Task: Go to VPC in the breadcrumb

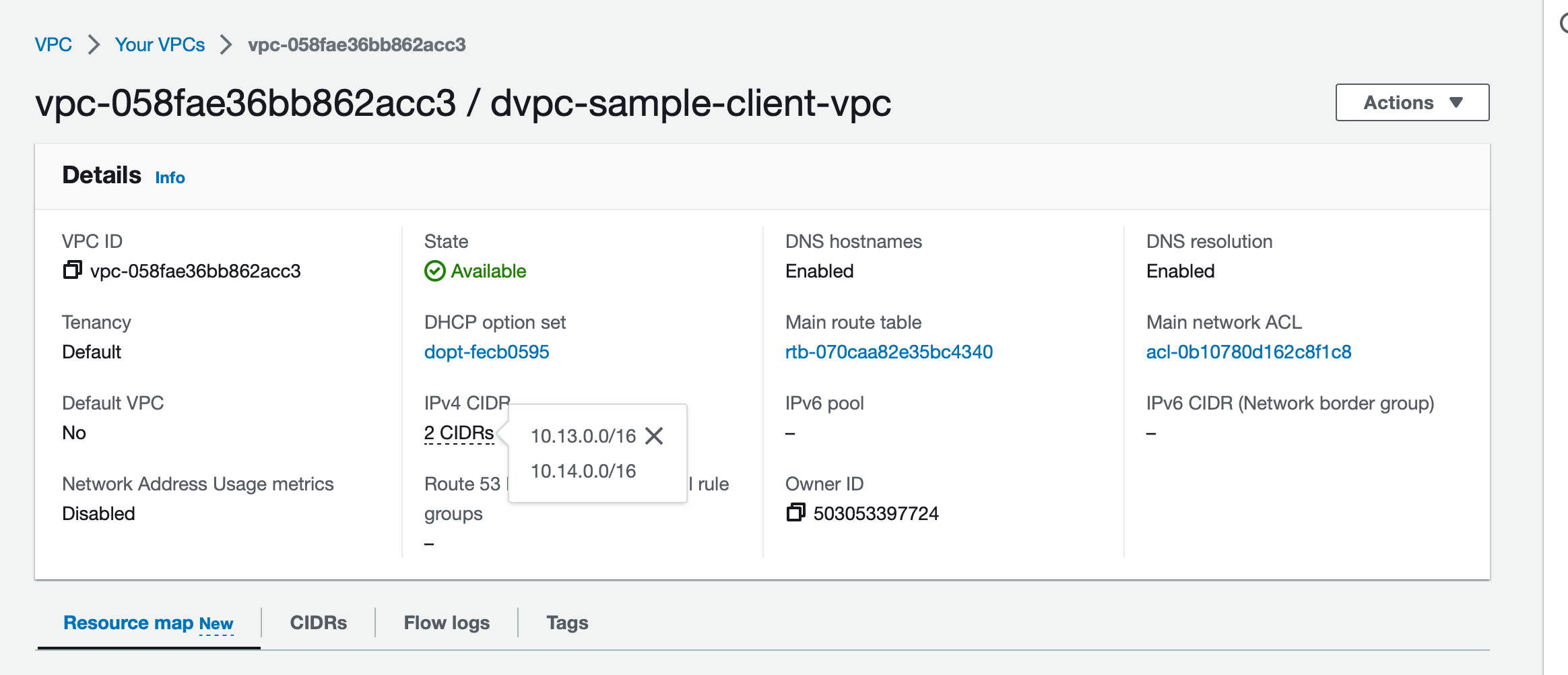Action: tap(53, 44)
